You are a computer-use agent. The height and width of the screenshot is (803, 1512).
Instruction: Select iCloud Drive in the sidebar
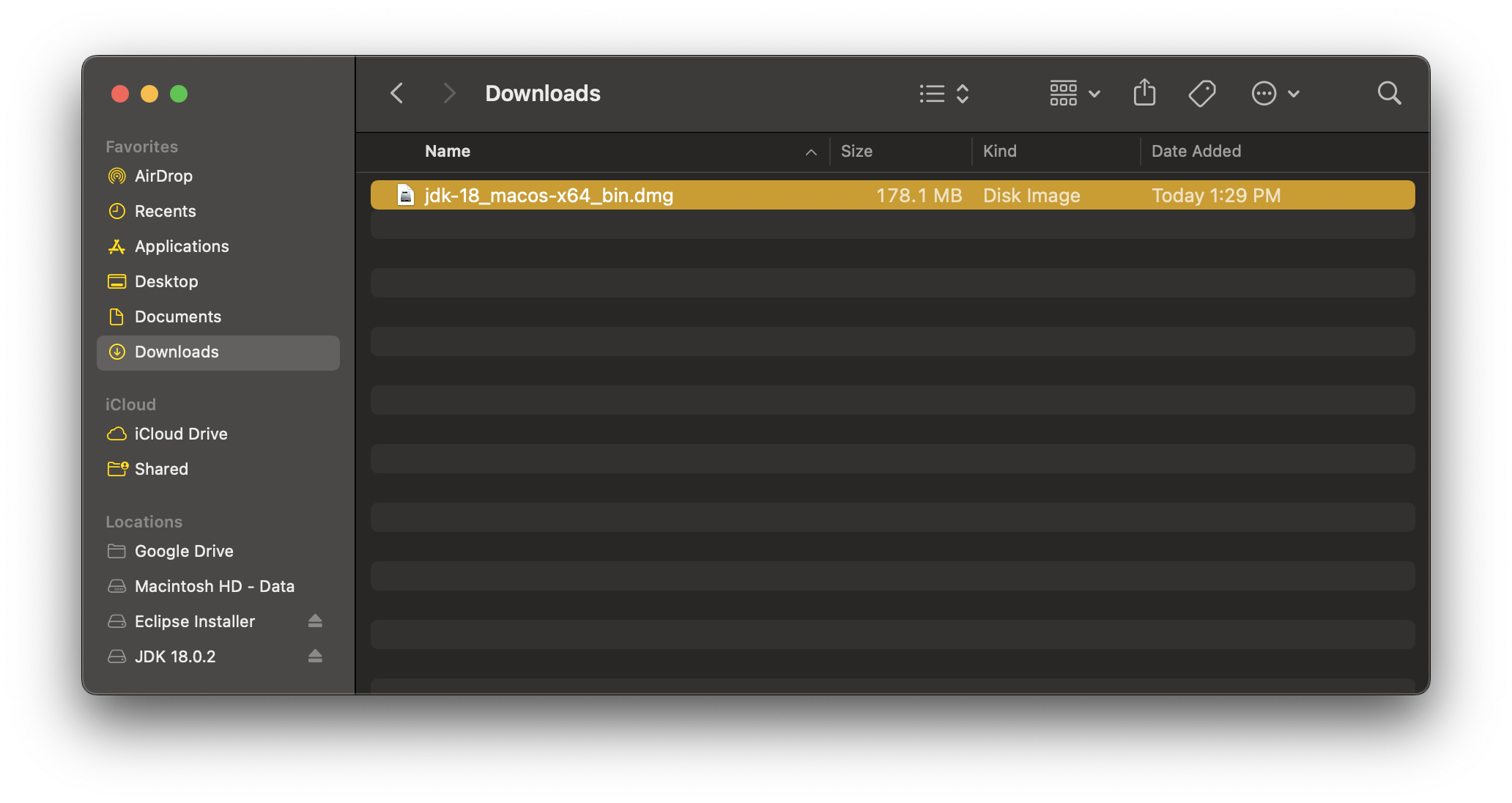click(x=181, y=434)
